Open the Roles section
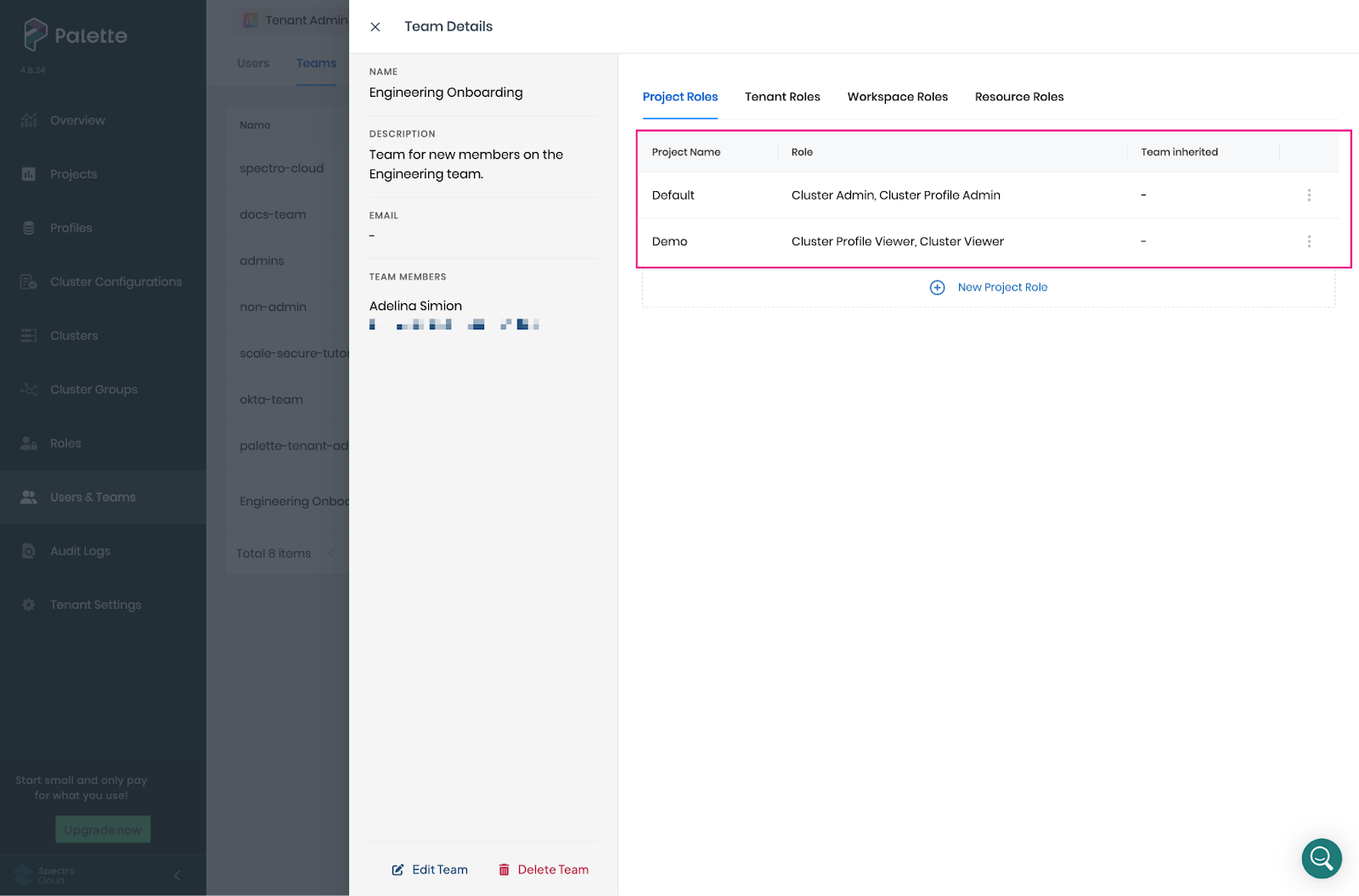1359x896 pixels. (x=65, y=442)
